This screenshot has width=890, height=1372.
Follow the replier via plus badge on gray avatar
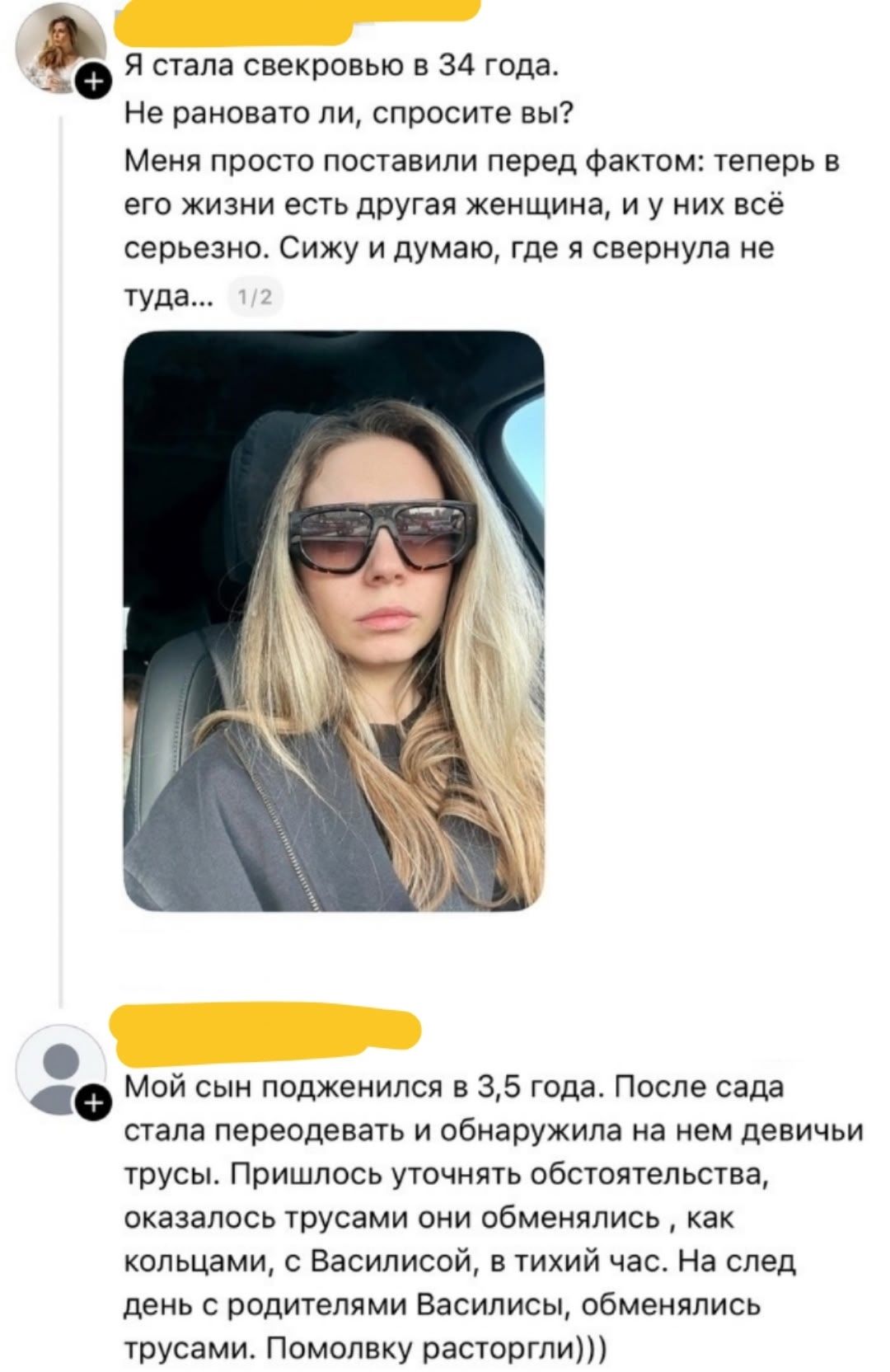point(94,1102)
